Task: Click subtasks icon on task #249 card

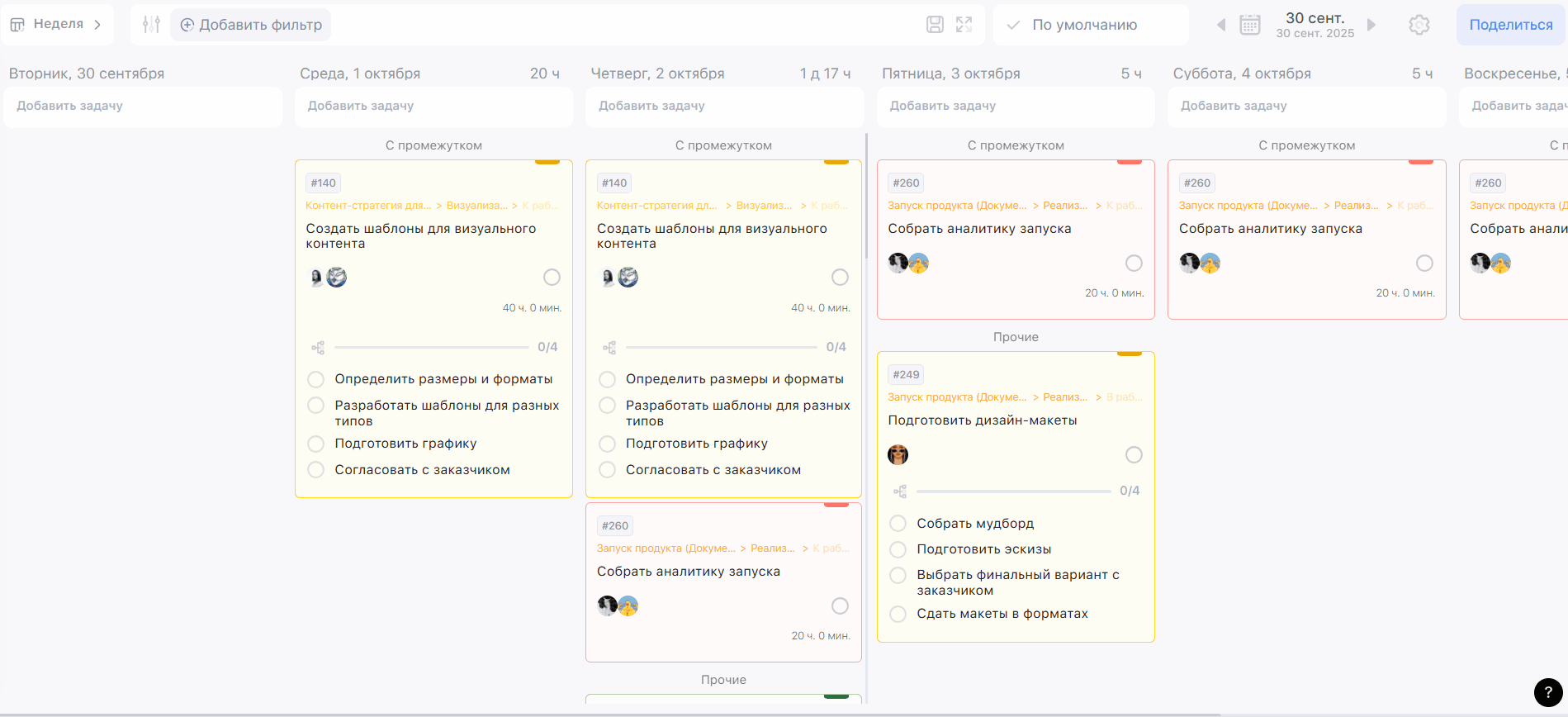Action: click(x=900, y=491)
